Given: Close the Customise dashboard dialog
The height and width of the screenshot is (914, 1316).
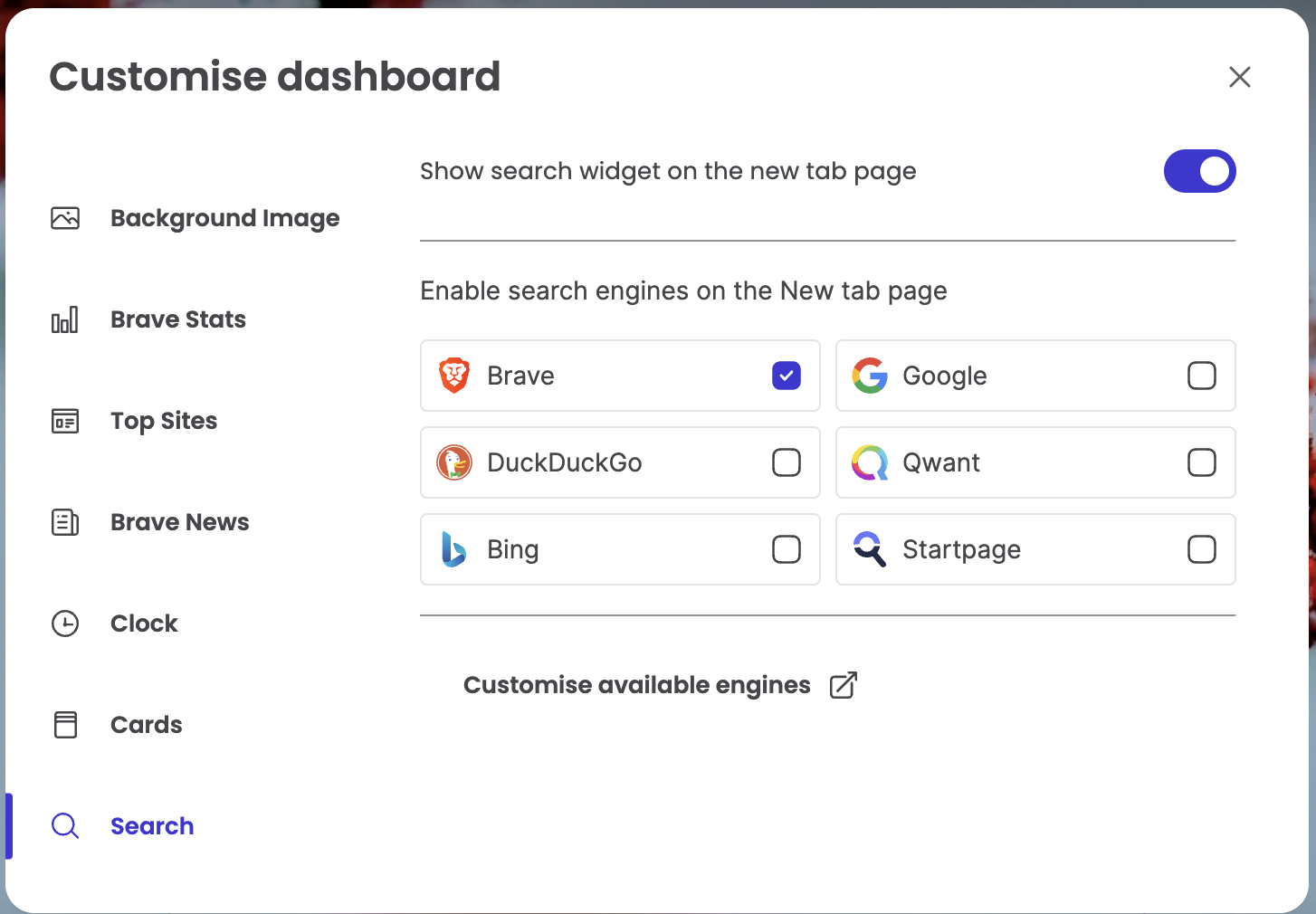Looking at the screenshot, I should pyautogui.click(x=1239, y=77).
